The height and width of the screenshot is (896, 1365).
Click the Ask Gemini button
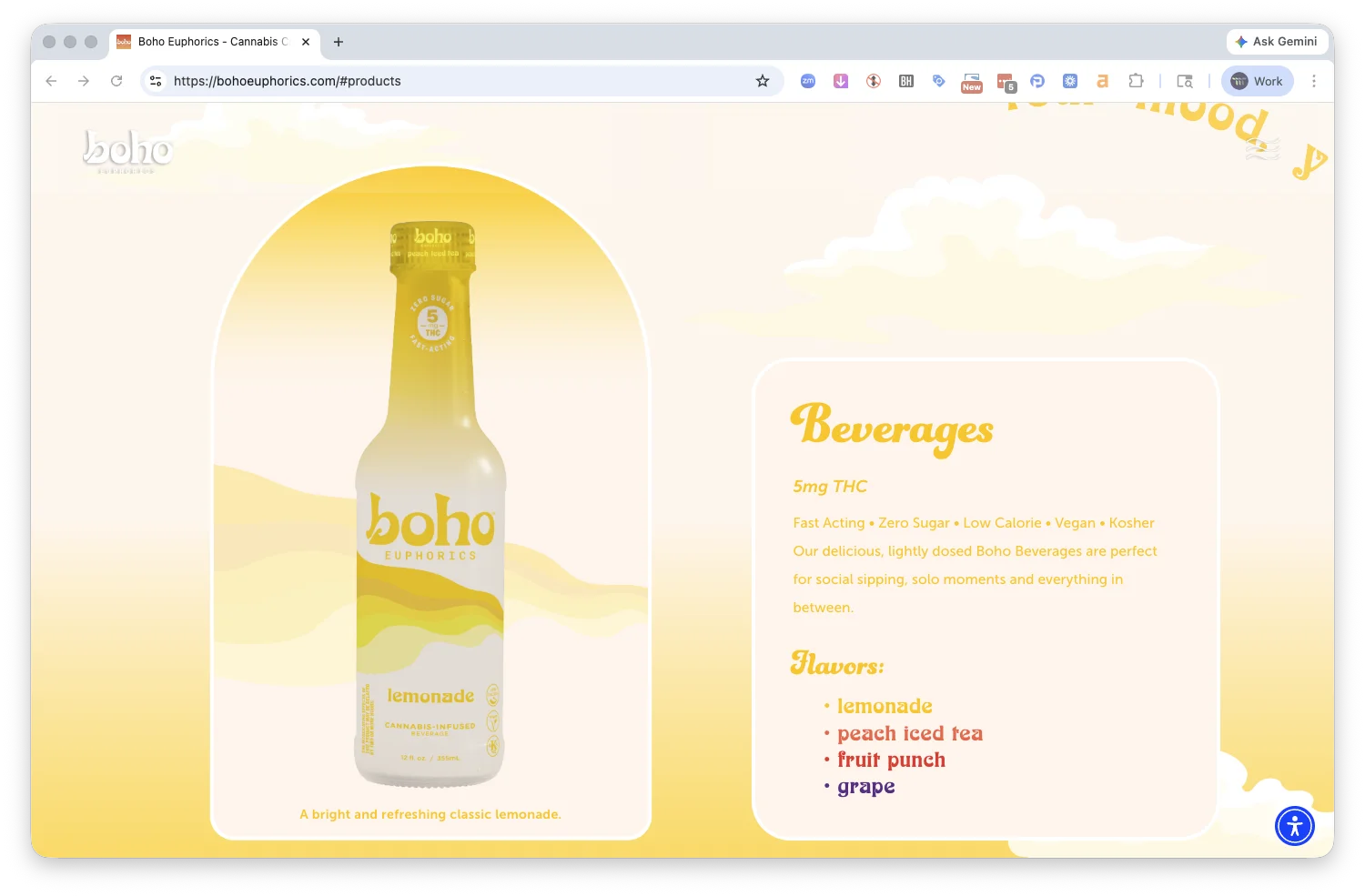coord(1276,42)
